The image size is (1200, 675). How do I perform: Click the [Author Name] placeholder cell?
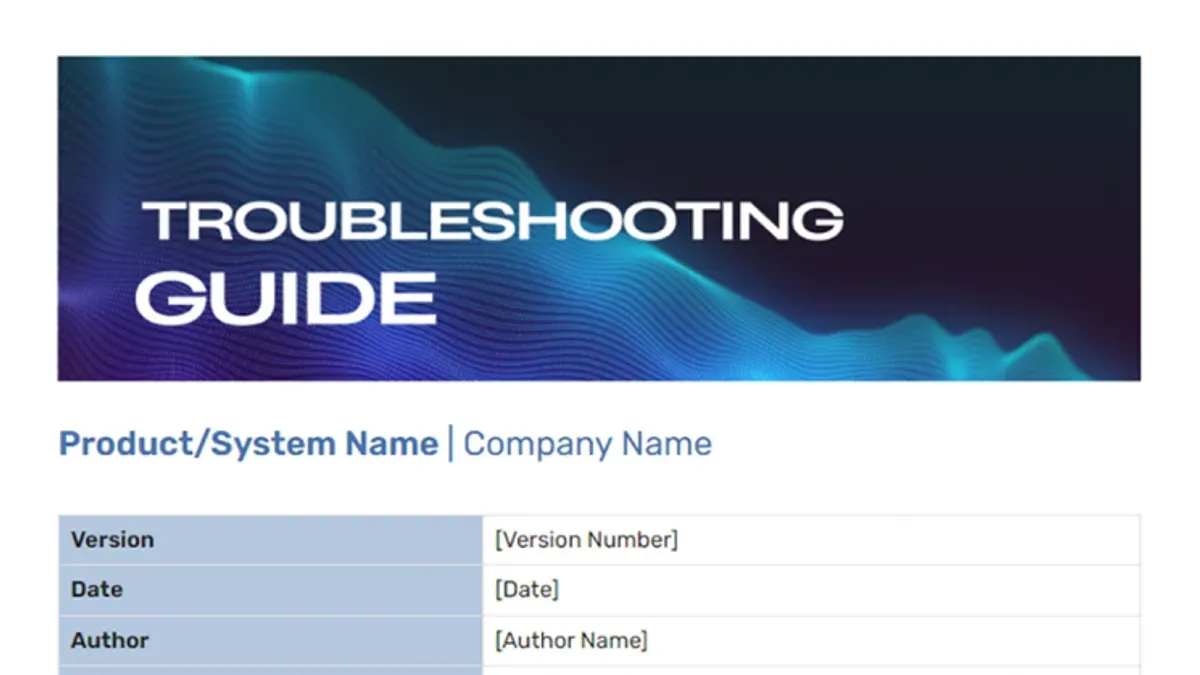pos(811,640)
